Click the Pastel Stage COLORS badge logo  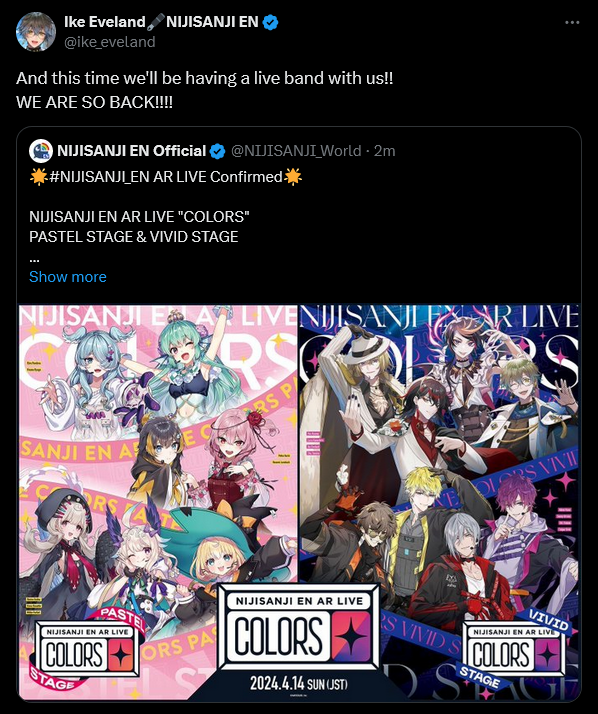click(x=87, y=648)
